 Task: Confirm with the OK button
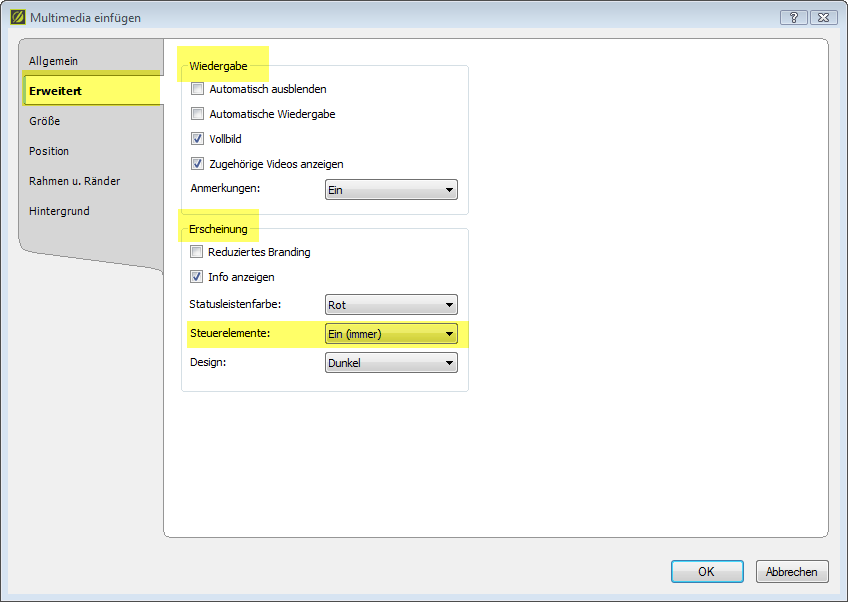tap(706, 572)
